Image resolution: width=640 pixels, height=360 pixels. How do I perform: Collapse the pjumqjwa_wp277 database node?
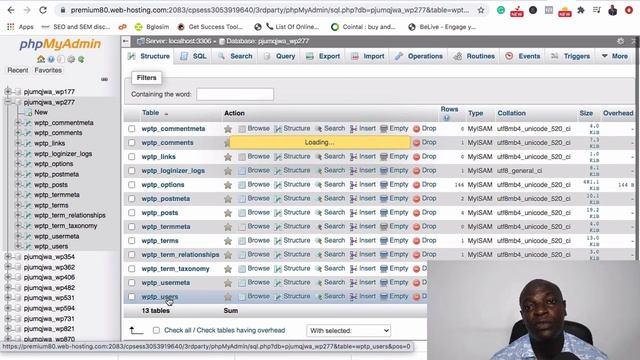pos(8,102)
